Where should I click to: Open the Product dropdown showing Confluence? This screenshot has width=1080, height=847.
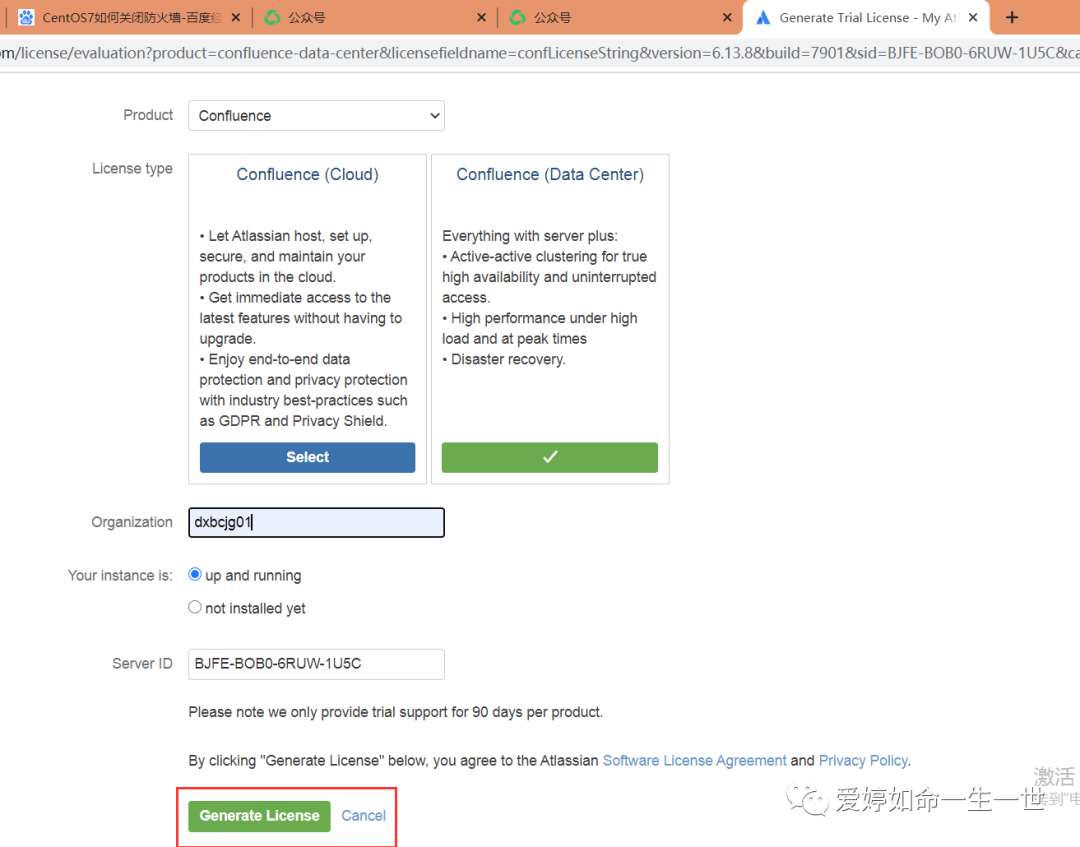click(316, 116)
